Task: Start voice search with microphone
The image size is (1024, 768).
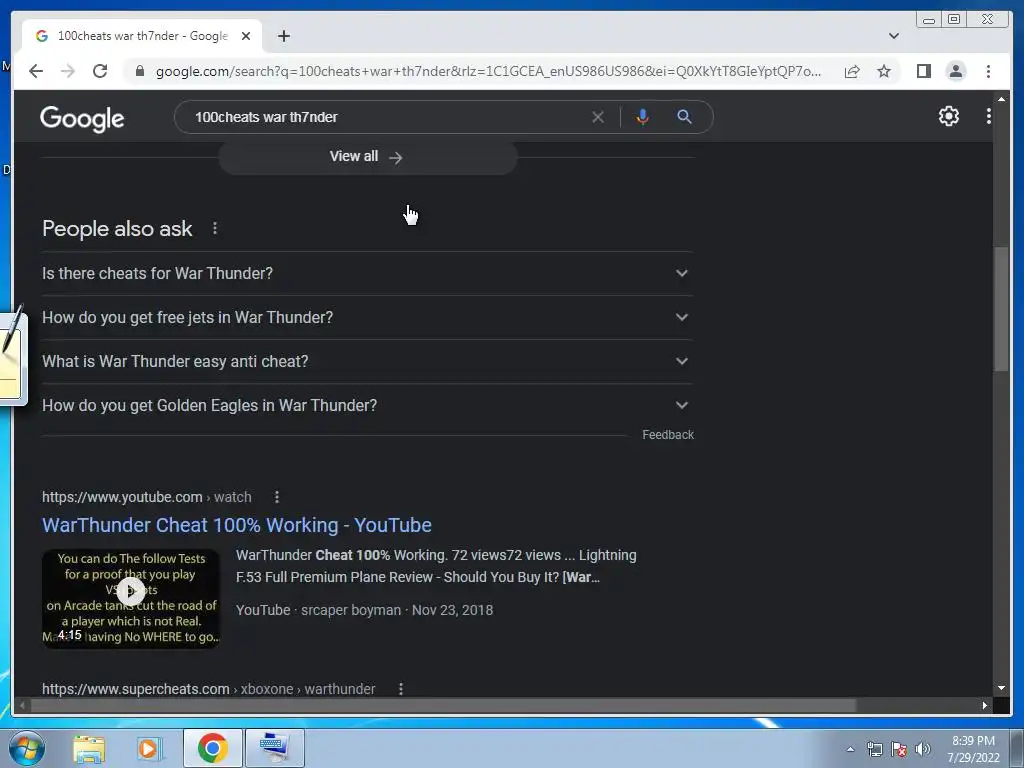Action: tap(643, 117)
